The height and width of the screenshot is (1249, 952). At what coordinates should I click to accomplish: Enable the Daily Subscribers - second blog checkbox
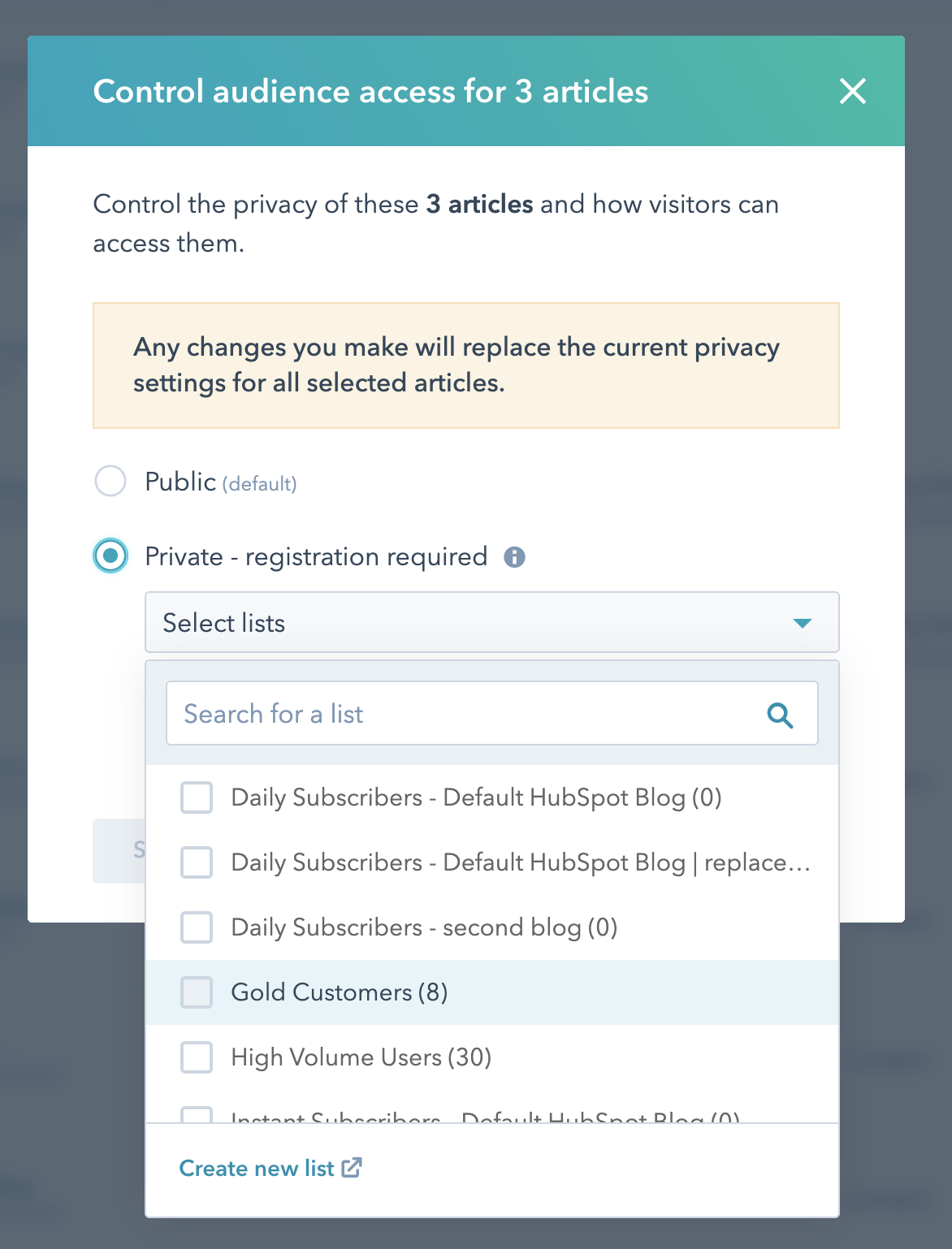(x=197, y=927)
